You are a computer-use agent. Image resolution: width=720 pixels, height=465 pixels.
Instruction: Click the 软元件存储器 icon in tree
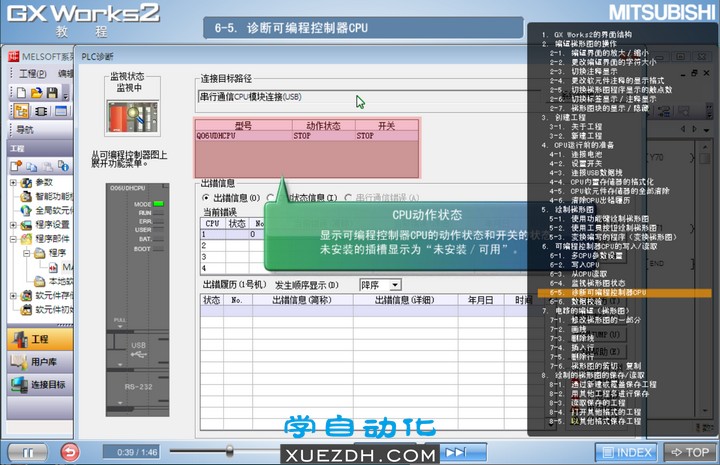27,296
